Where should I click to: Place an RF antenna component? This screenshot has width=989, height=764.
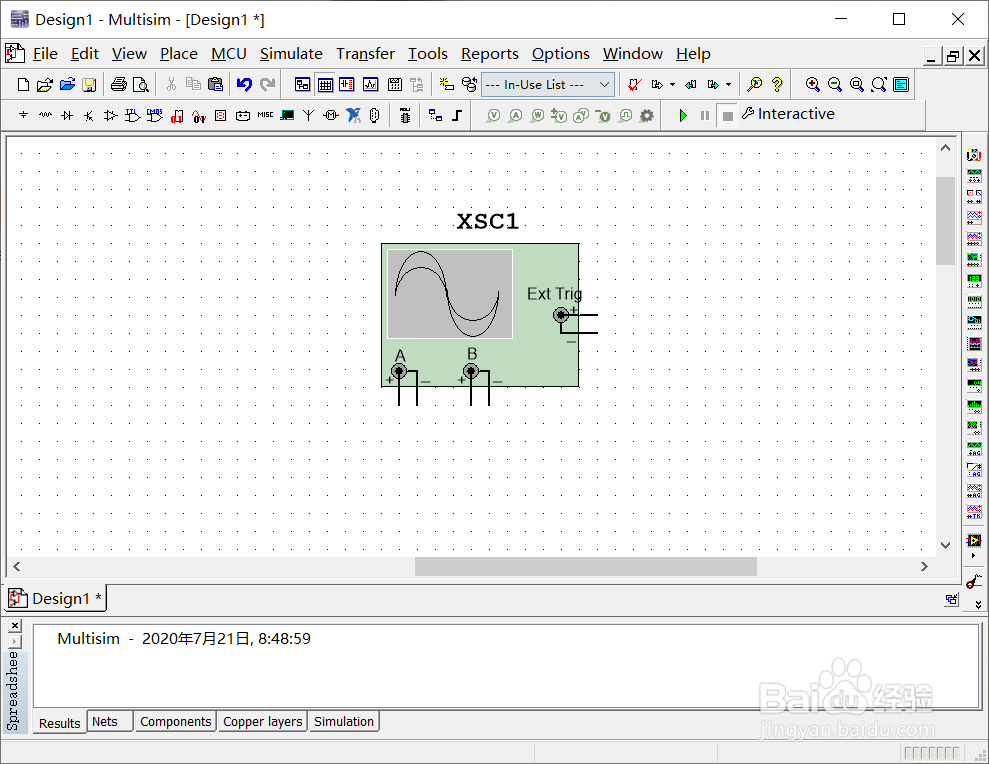click(308, 115)
